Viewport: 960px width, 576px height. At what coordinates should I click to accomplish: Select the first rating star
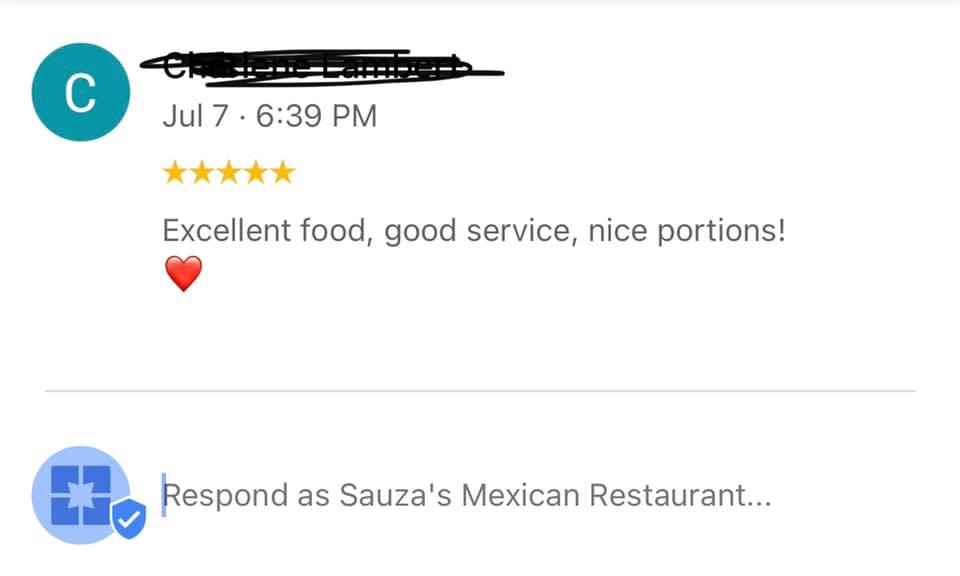[175, 173]
